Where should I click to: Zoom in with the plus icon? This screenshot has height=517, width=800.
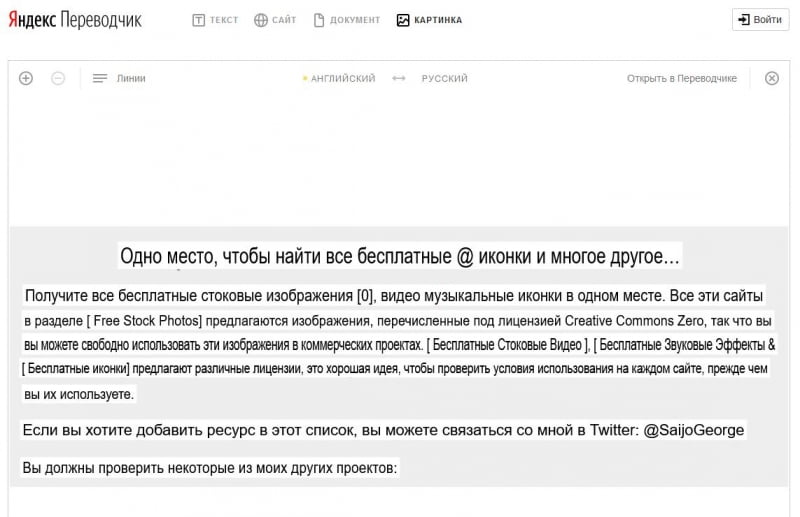click(x=26, y=78)
